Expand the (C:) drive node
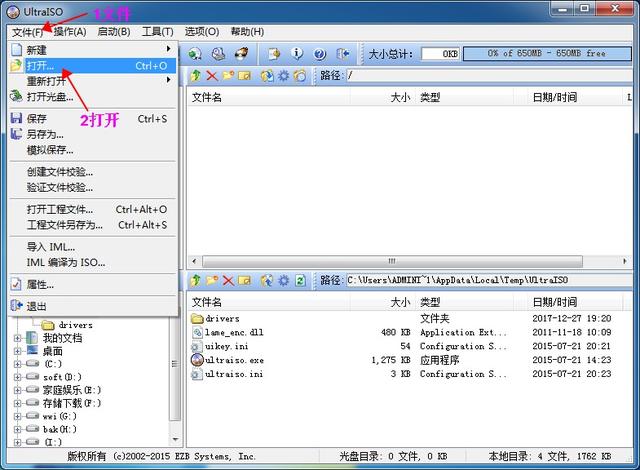The width and height of the screenshot is (640, 470). tap(17, 364)
